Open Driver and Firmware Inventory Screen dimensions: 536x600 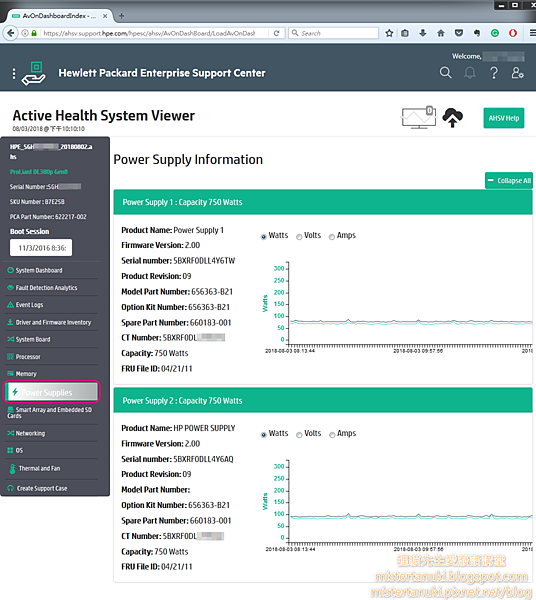53,322
